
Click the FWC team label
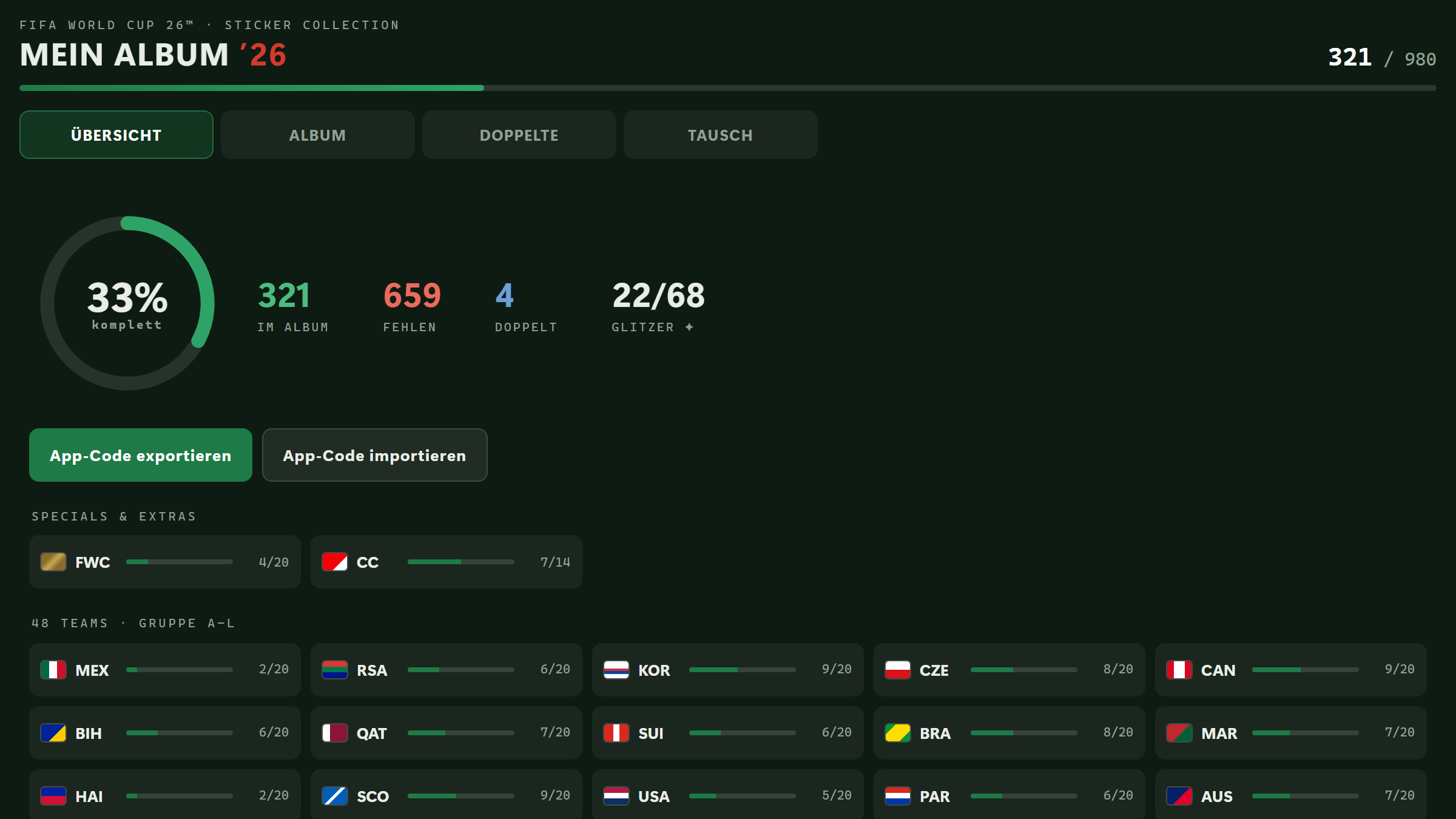click(93, 562)
